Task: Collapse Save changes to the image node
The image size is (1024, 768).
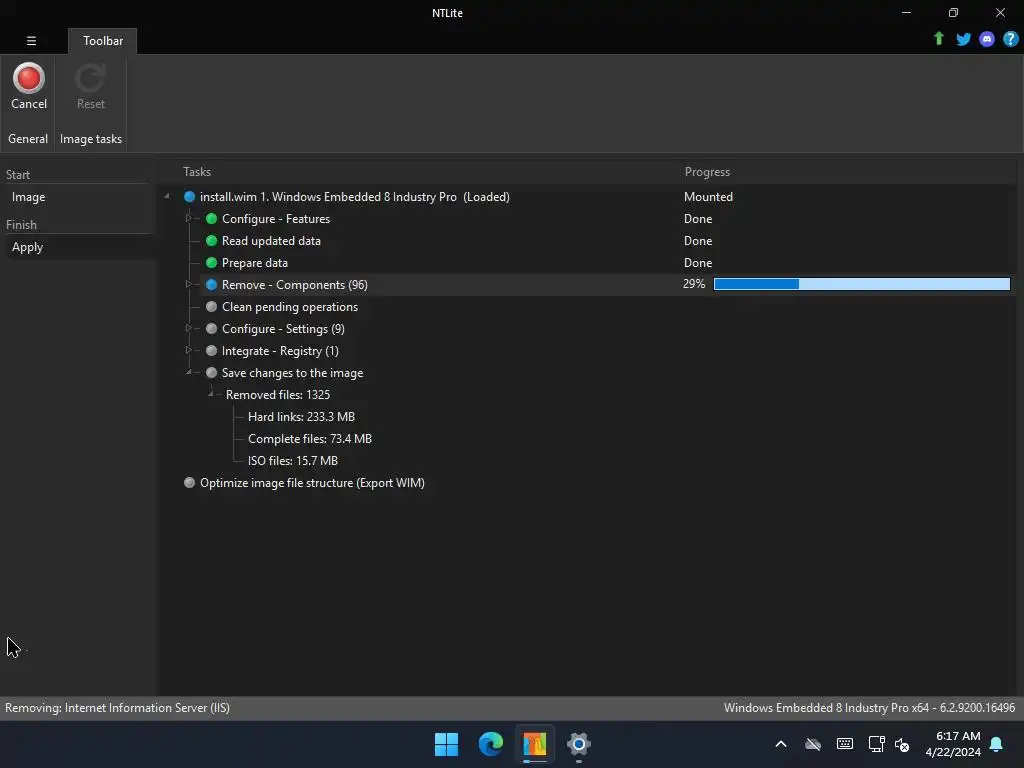Action: [x=189, y=372]
